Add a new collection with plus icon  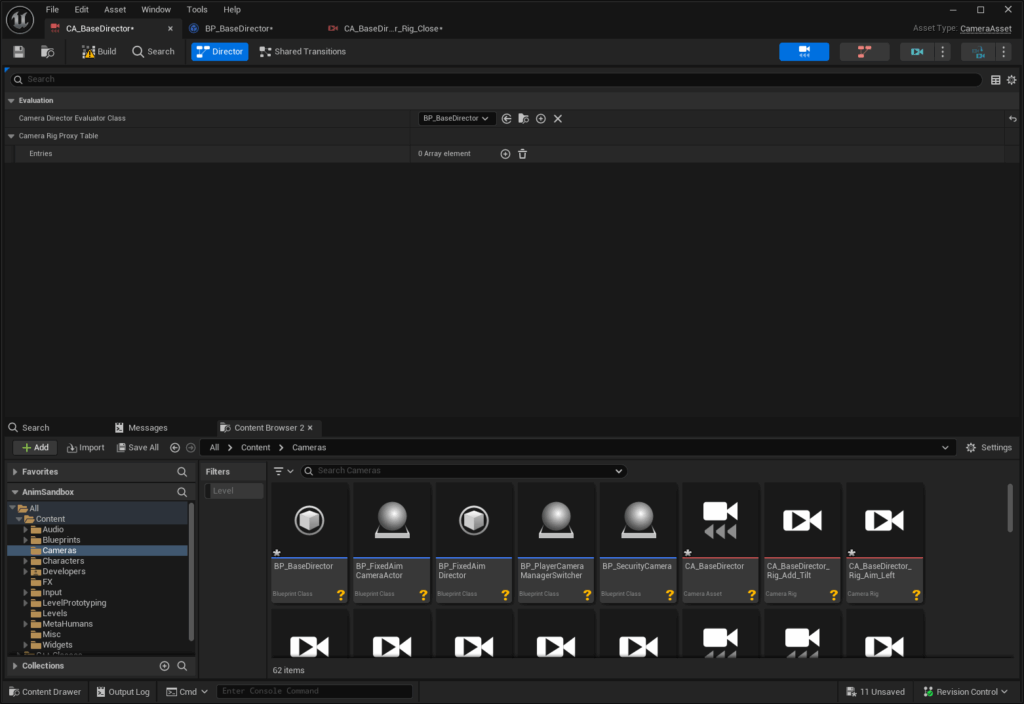164,666
